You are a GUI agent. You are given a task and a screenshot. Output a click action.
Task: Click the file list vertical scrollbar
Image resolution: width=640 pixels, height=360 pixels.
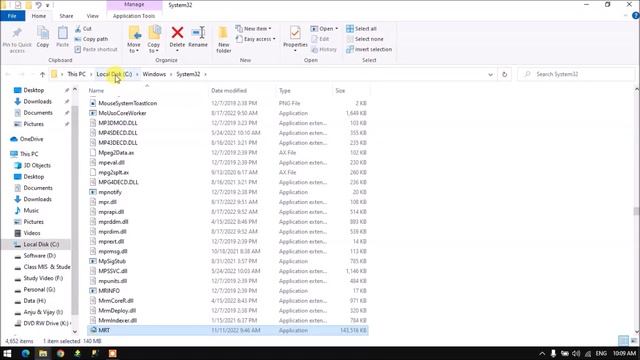click(x=636, y=211)
